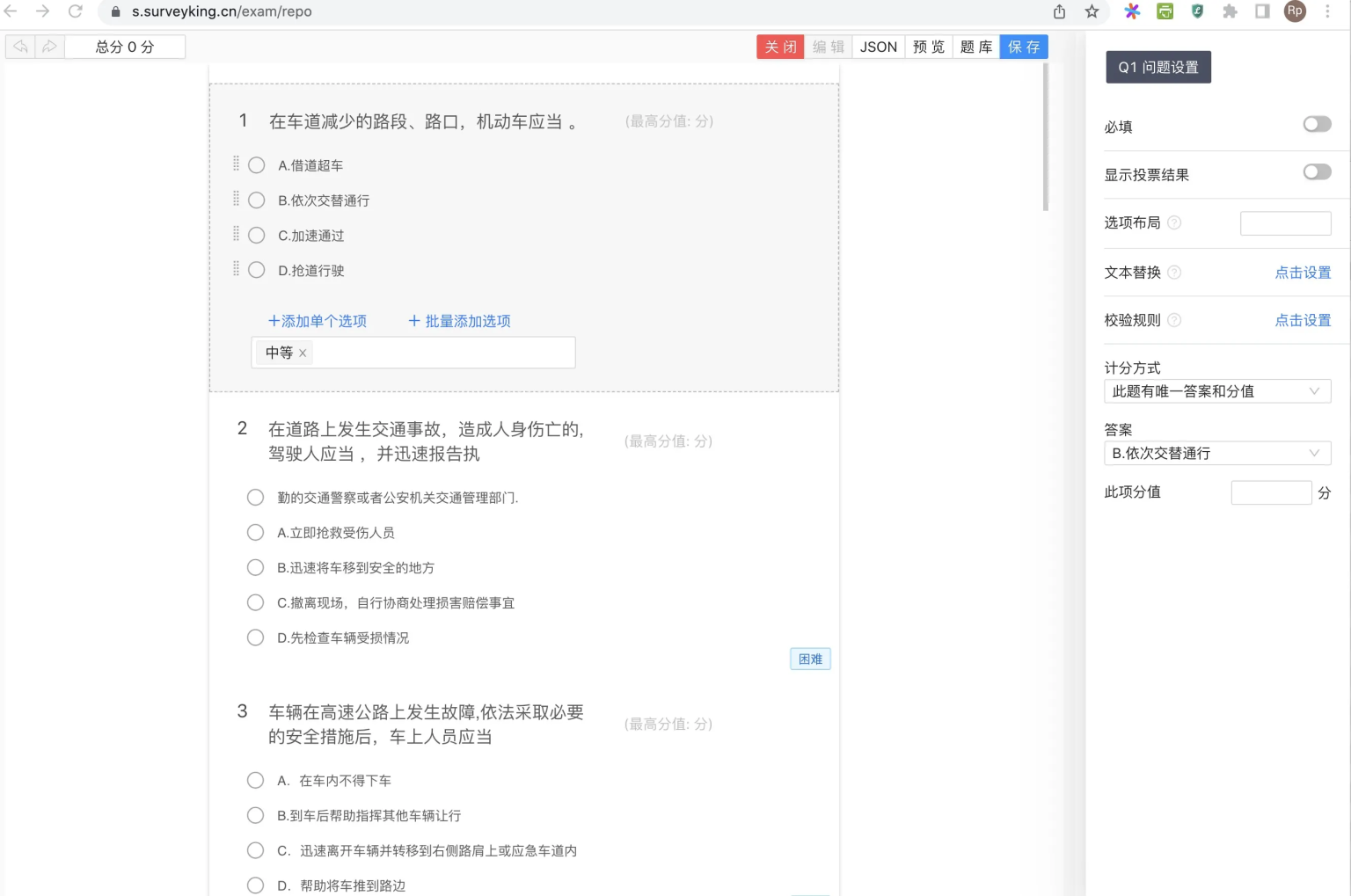The height and width of the screenshot is (896, 1351).
Task: Click the redo arrow icon
Action: 50,47
